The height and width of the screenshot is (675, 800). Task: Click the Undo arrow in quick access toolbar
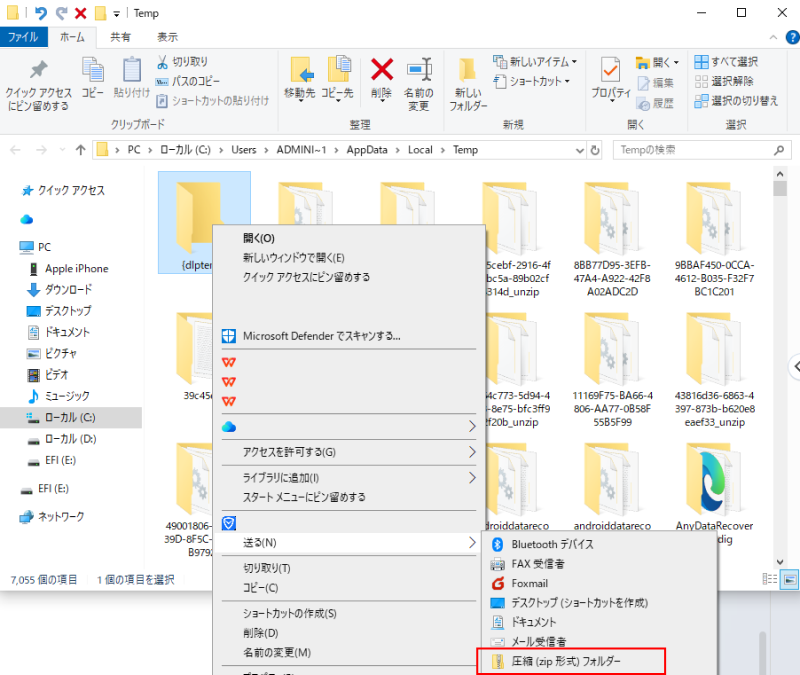[40, 13]
